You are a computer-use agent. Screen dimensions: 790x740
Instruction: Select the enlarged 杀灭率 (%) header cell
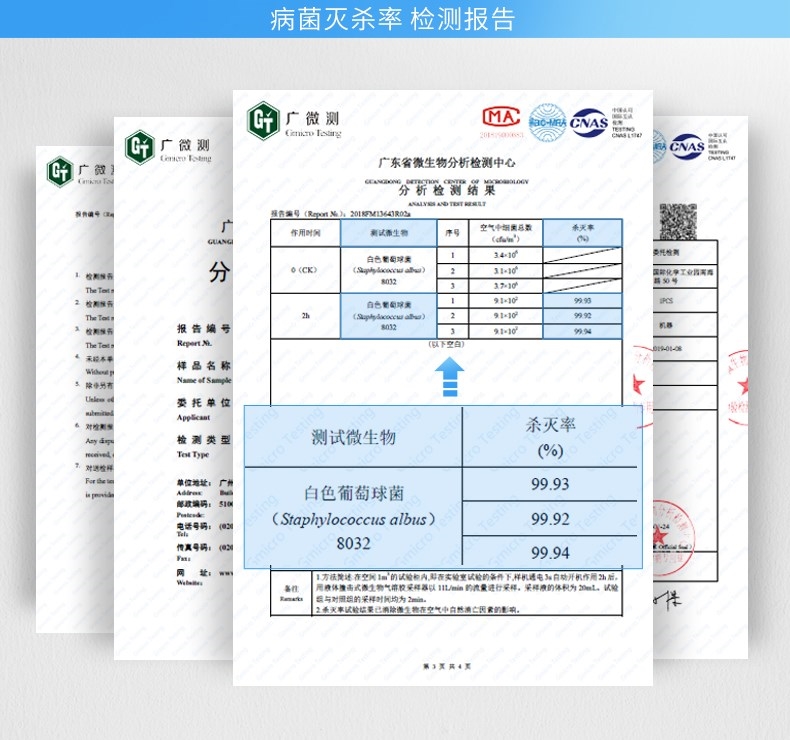pos(550,437)
